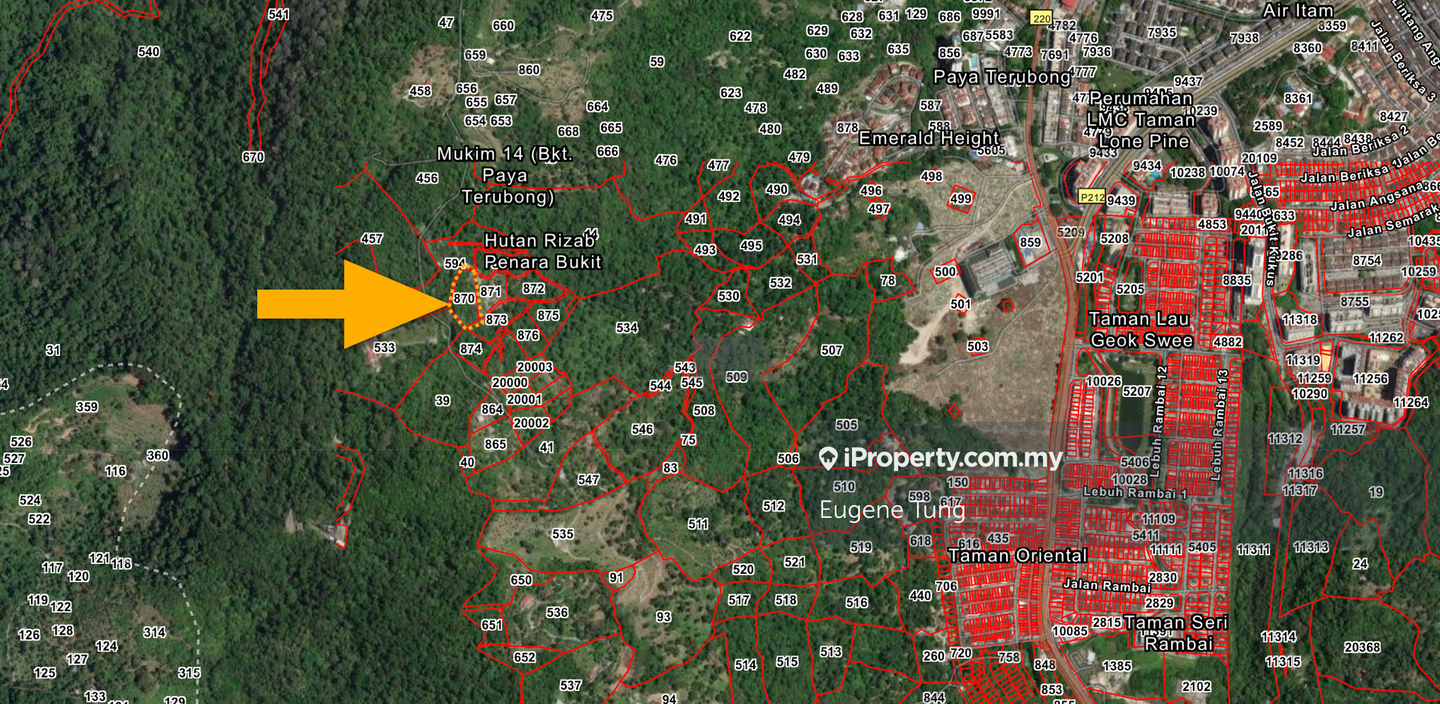Click the Taman Oriental area label
Screen dimensions: 1440x704
(1017, 555)
